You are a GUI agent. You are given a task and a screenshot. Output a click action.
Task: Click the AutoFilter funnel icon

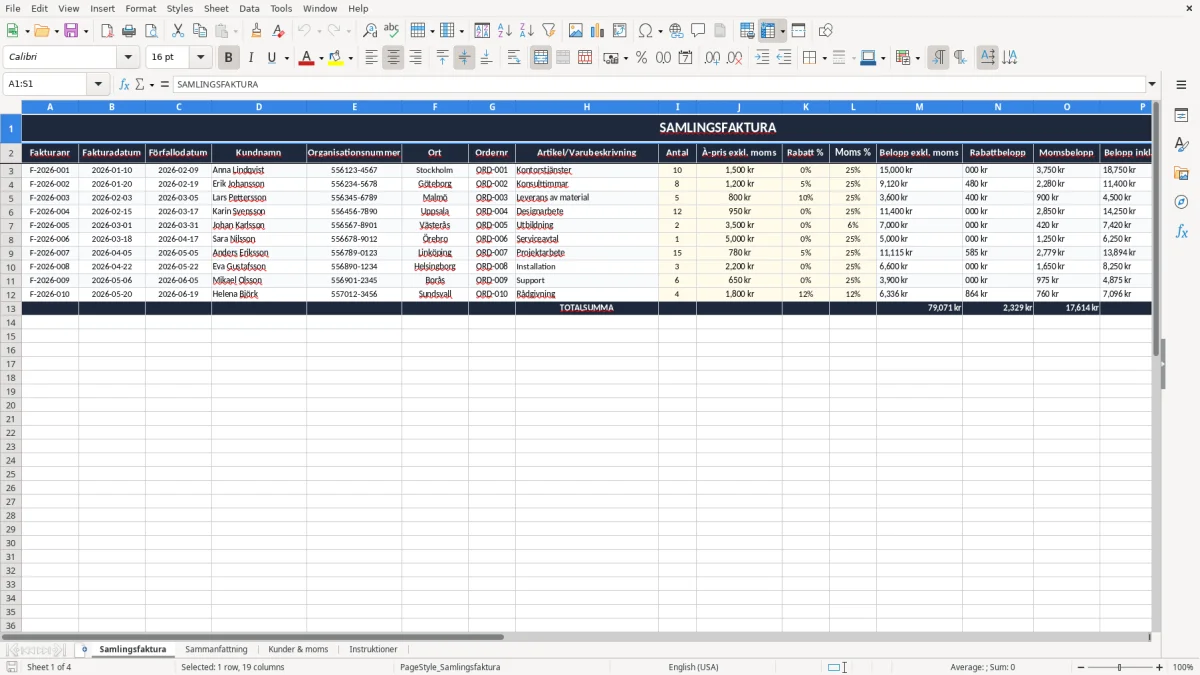548,31
